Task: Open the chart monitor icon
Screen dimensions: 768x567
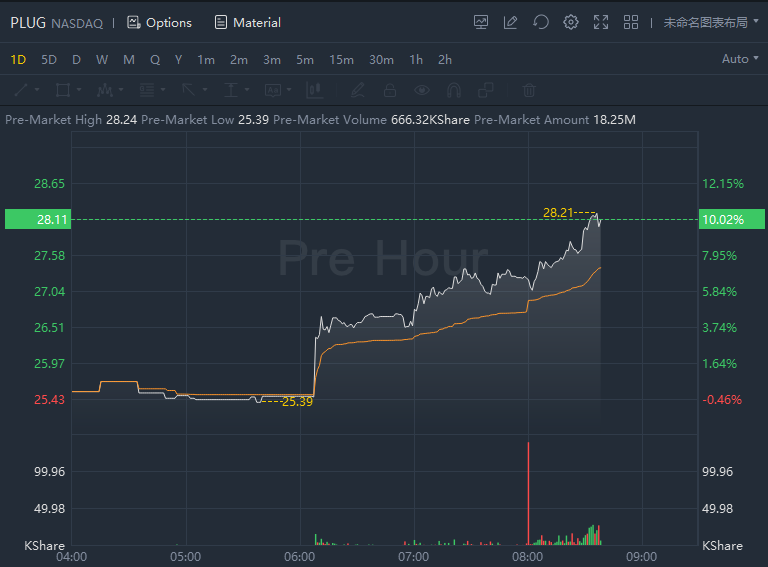Action: pos(481,22)
